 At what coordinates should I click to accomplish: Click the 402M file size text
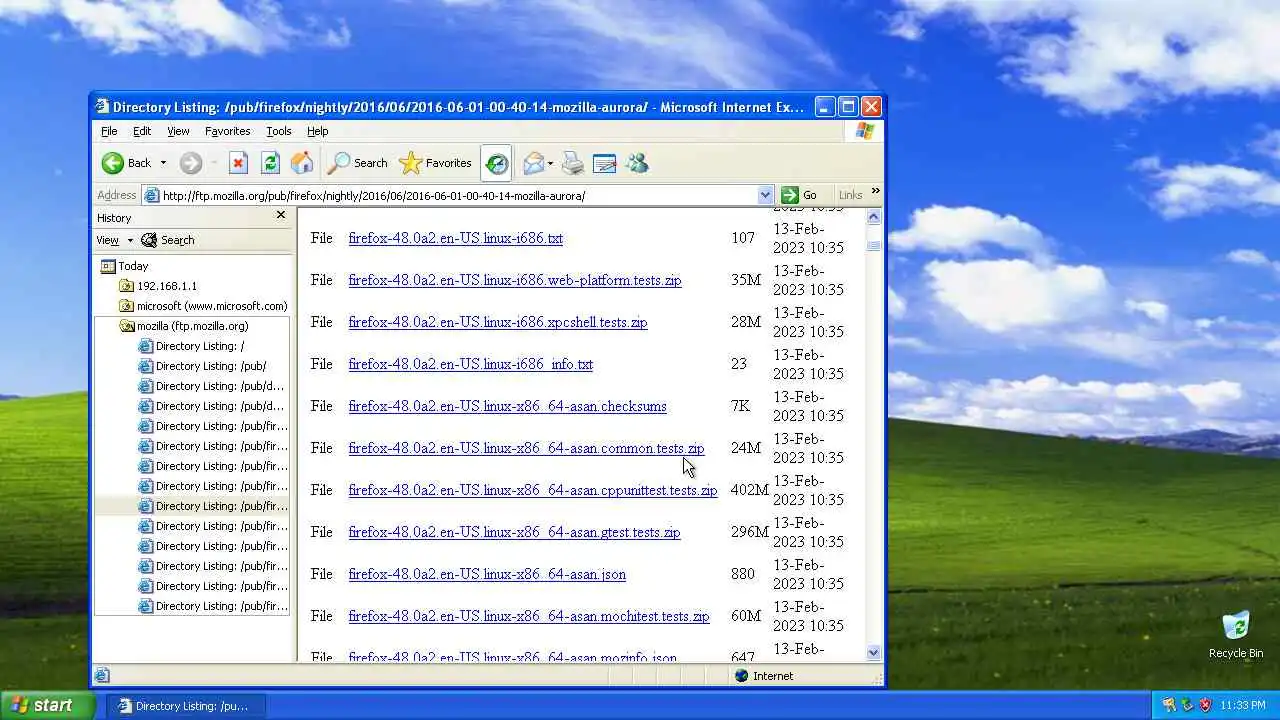pos(749,490)
